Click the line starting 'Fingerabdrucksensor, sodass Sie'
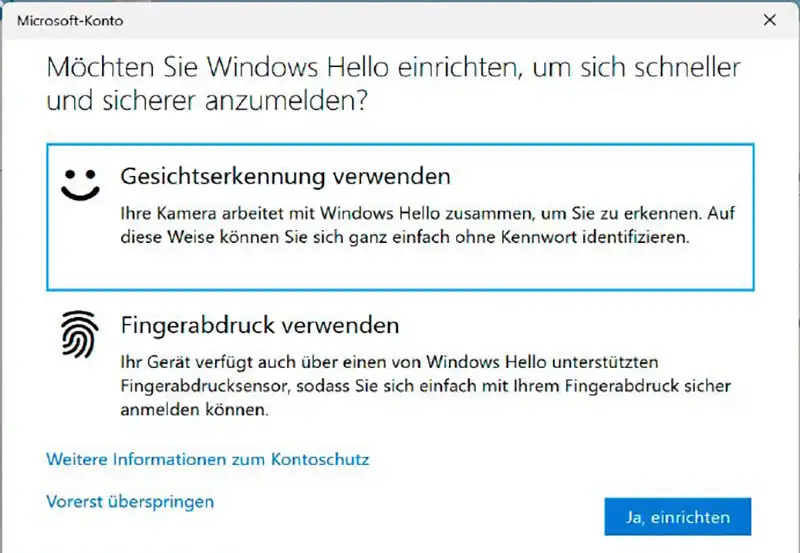 click(426, 386)
